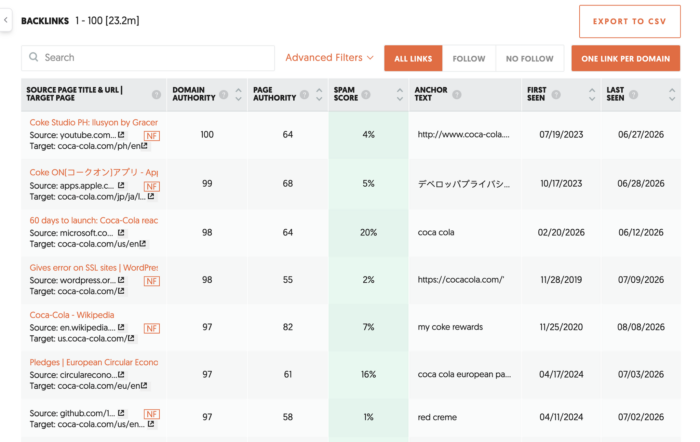This screenshot has height=442, width=700.
Task: Click first seen date 11/28/2019
Action: 561,280
